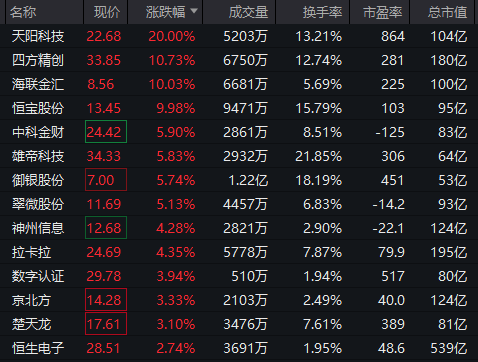Click the 5.90% change value
Screen dimensions: 478x362
click(x=176, y=132)
